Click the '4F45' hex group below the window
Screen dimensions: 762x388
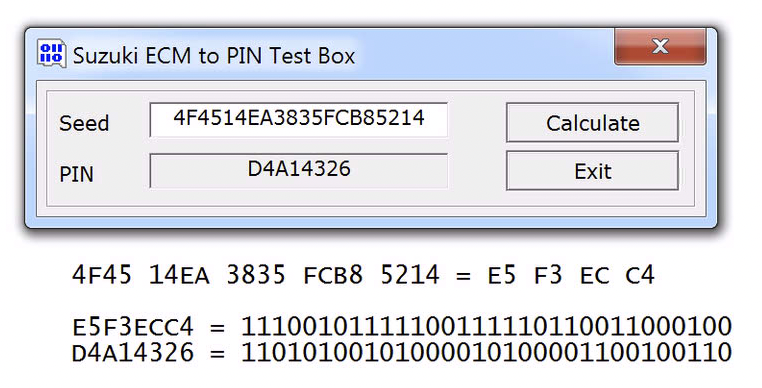point(102,275)
